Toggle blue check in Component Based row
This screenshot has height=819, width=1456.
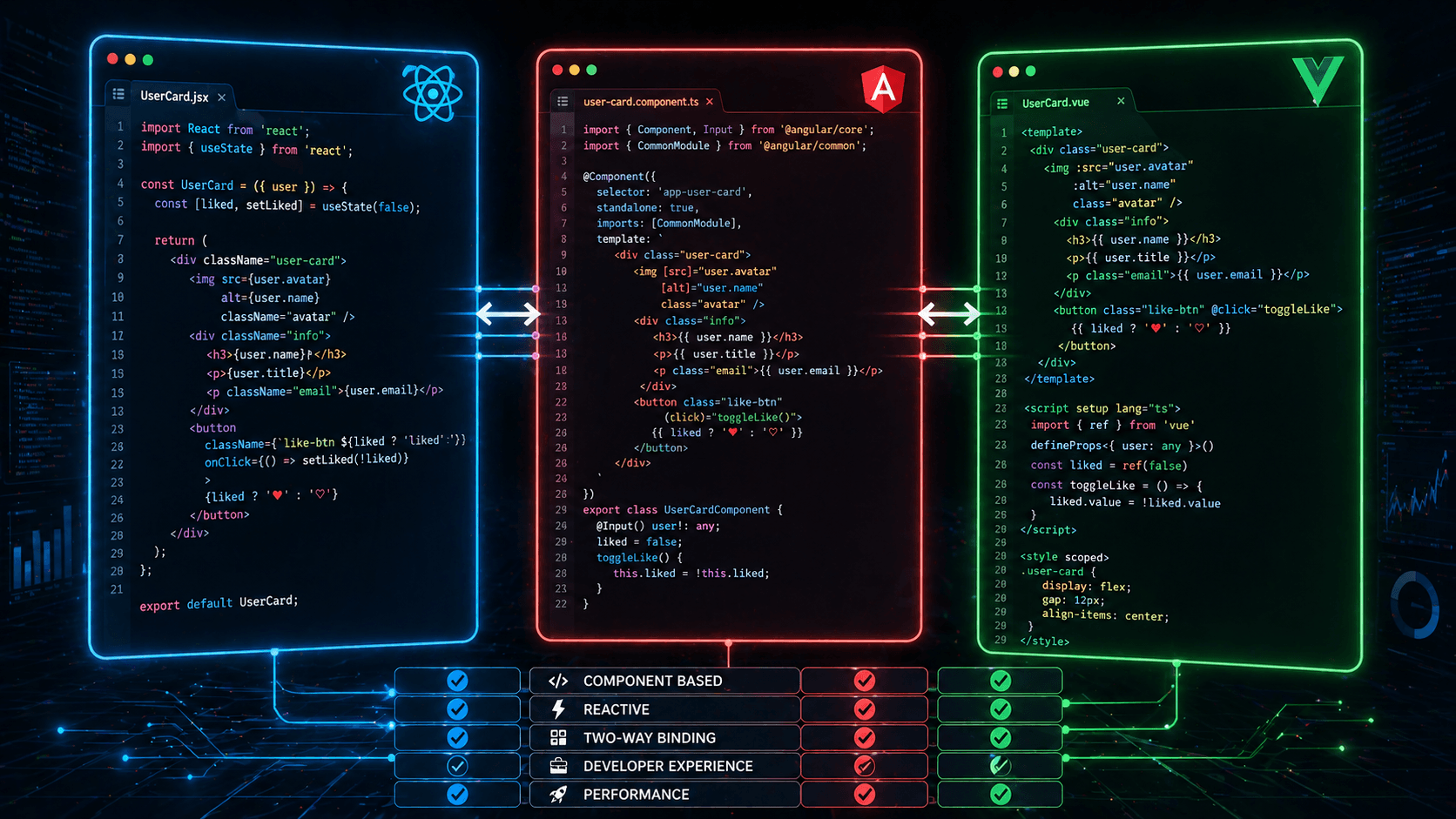[457, 681]
